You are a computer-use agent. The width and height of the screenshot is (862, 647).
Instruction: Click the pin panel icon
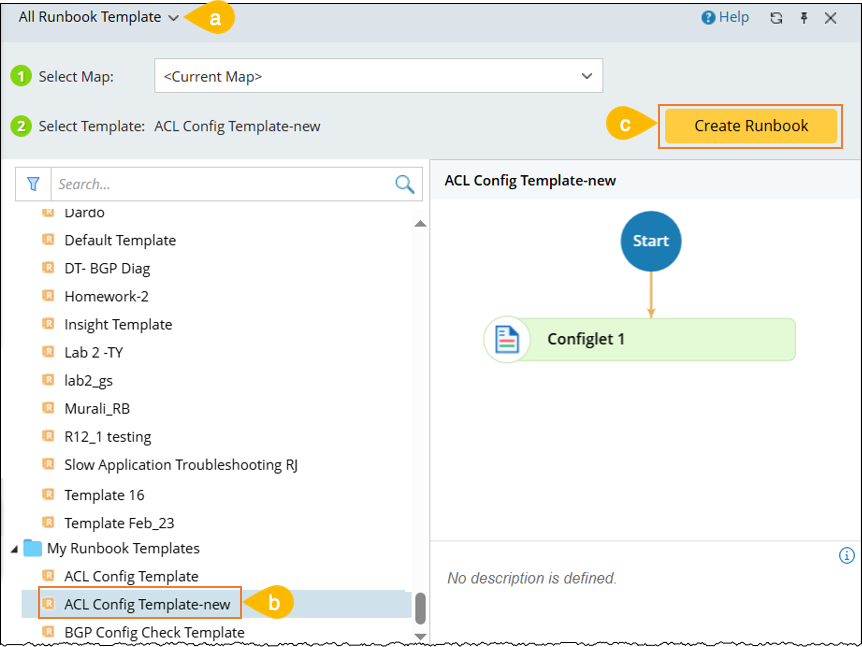pyautogui.click(x=803, y=18)
